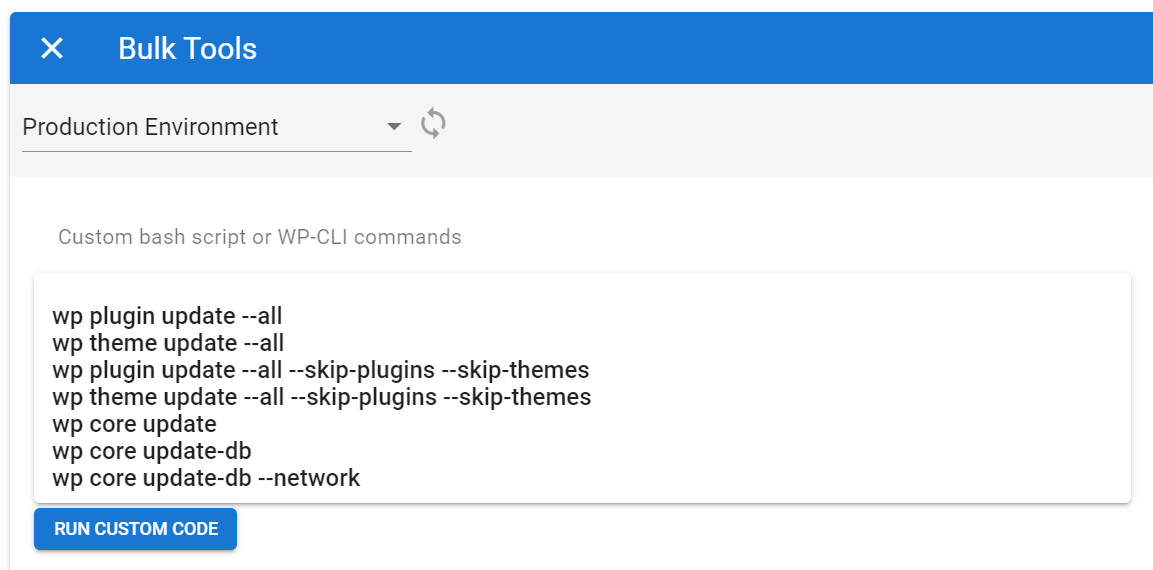Place cursor on 'wp theme update --all' second line
The image size is (1153, 570).
[x=168, y=343]
